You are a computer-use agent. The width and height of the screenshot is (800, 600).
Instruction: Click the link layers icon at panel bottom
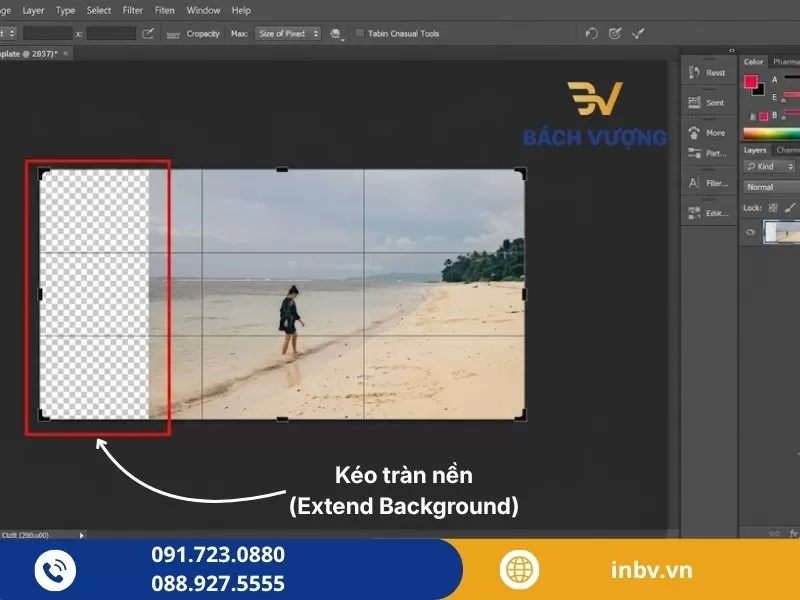pos(774,533)
